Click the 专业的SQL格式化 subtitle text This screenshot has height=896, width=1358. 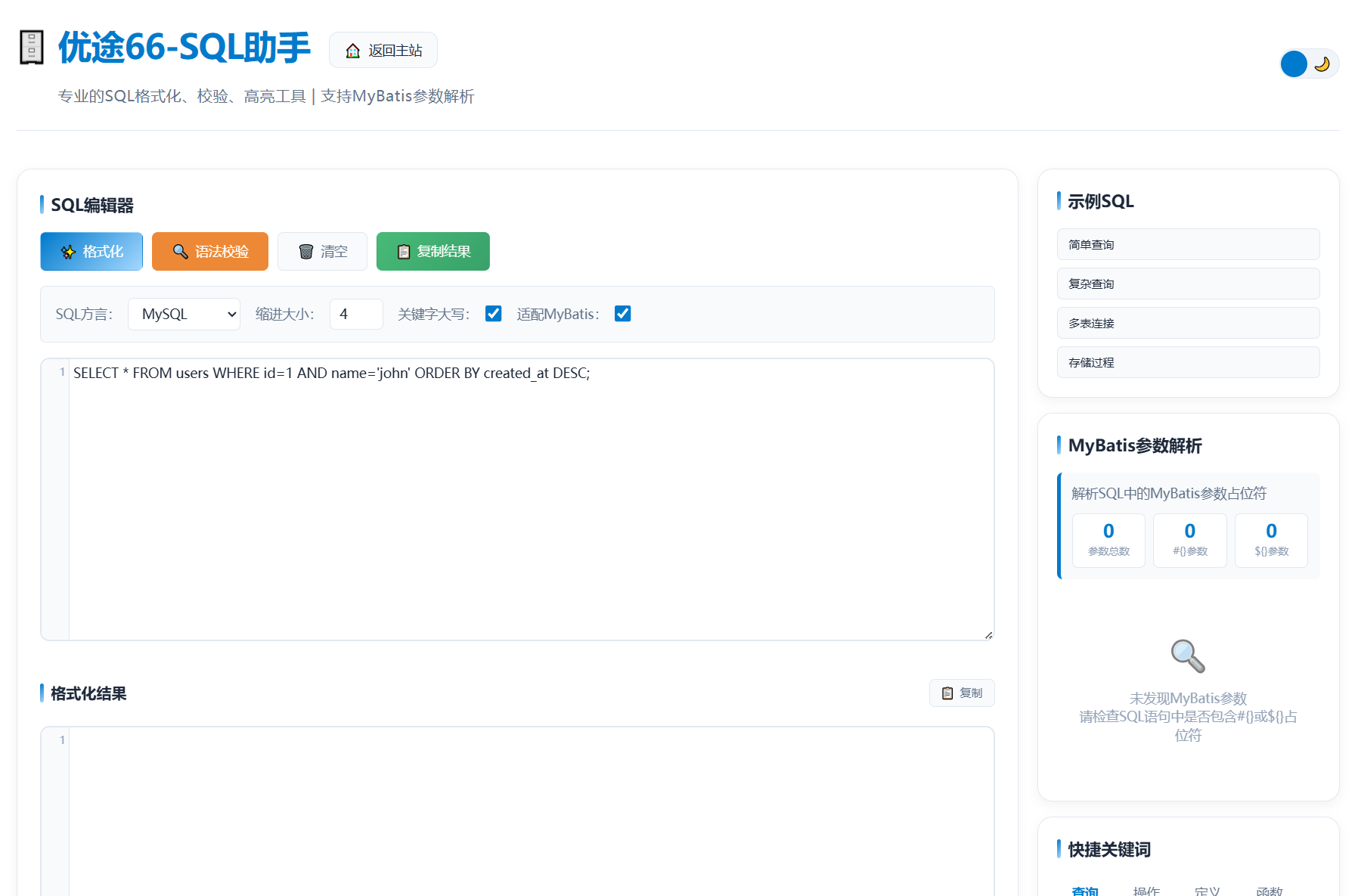point(266,96)
